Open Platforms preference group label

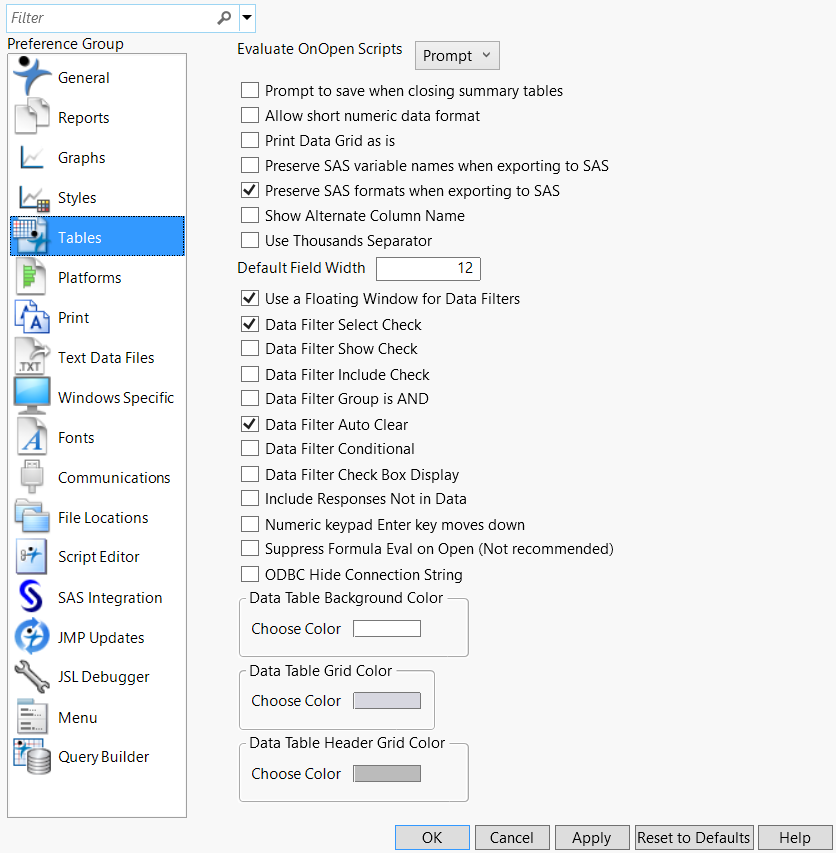pyautogui.click(x=90, y=277)
